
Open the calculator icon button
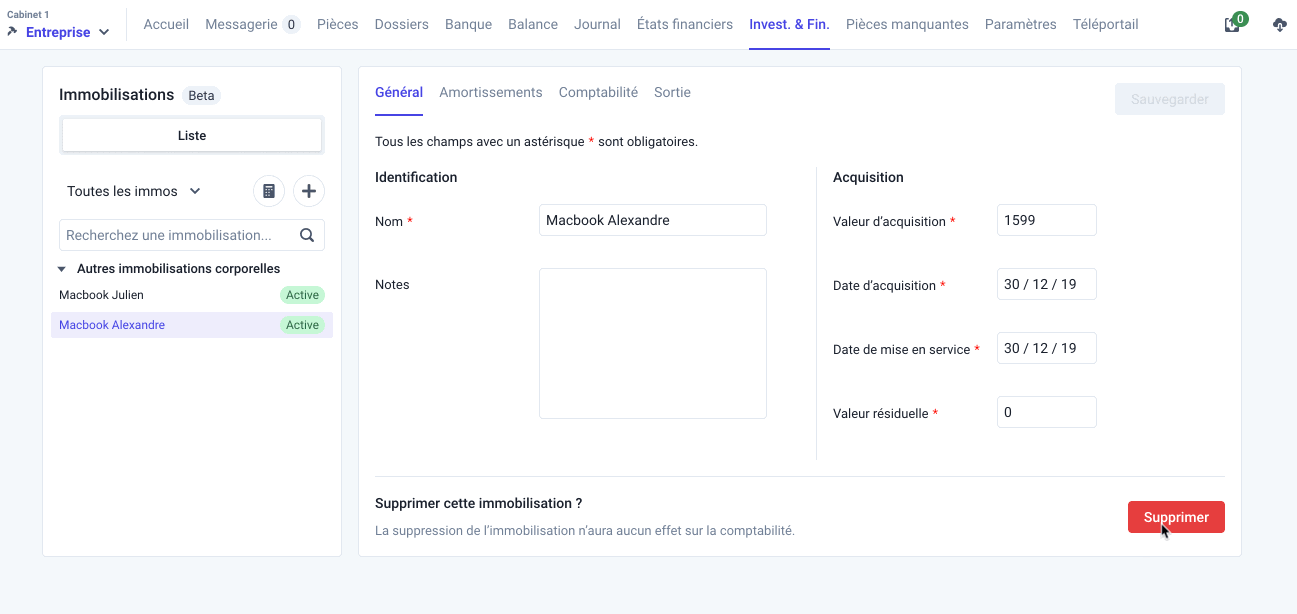pos(269,191)
